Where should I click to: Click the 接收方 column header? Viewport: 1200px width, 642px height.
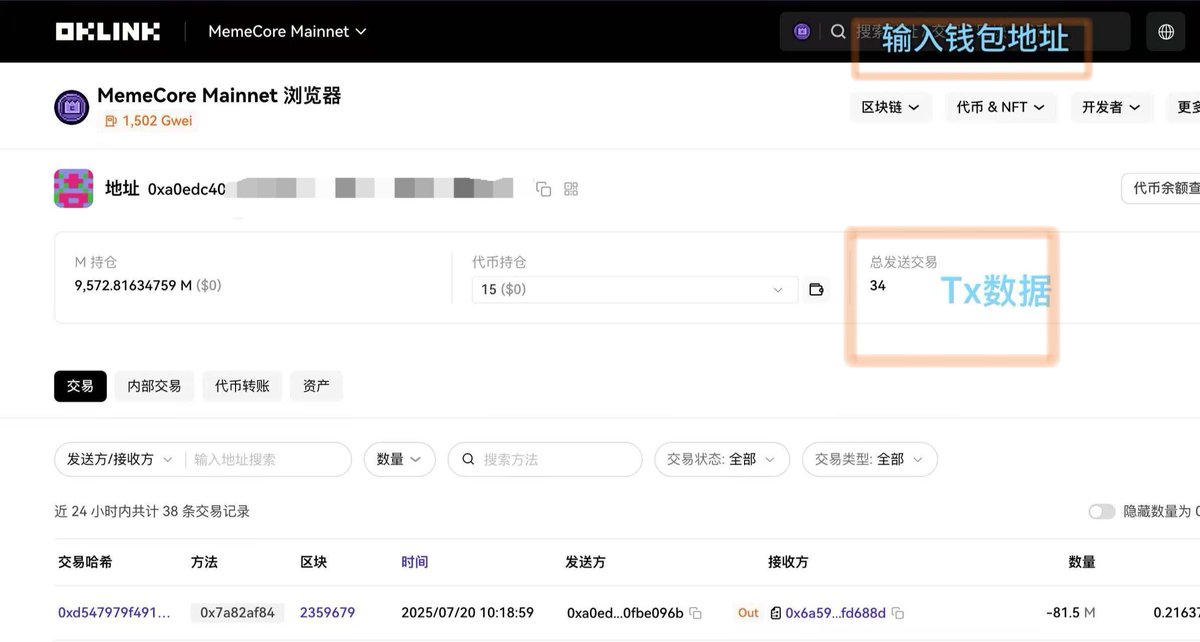click(x=788, y=562)
